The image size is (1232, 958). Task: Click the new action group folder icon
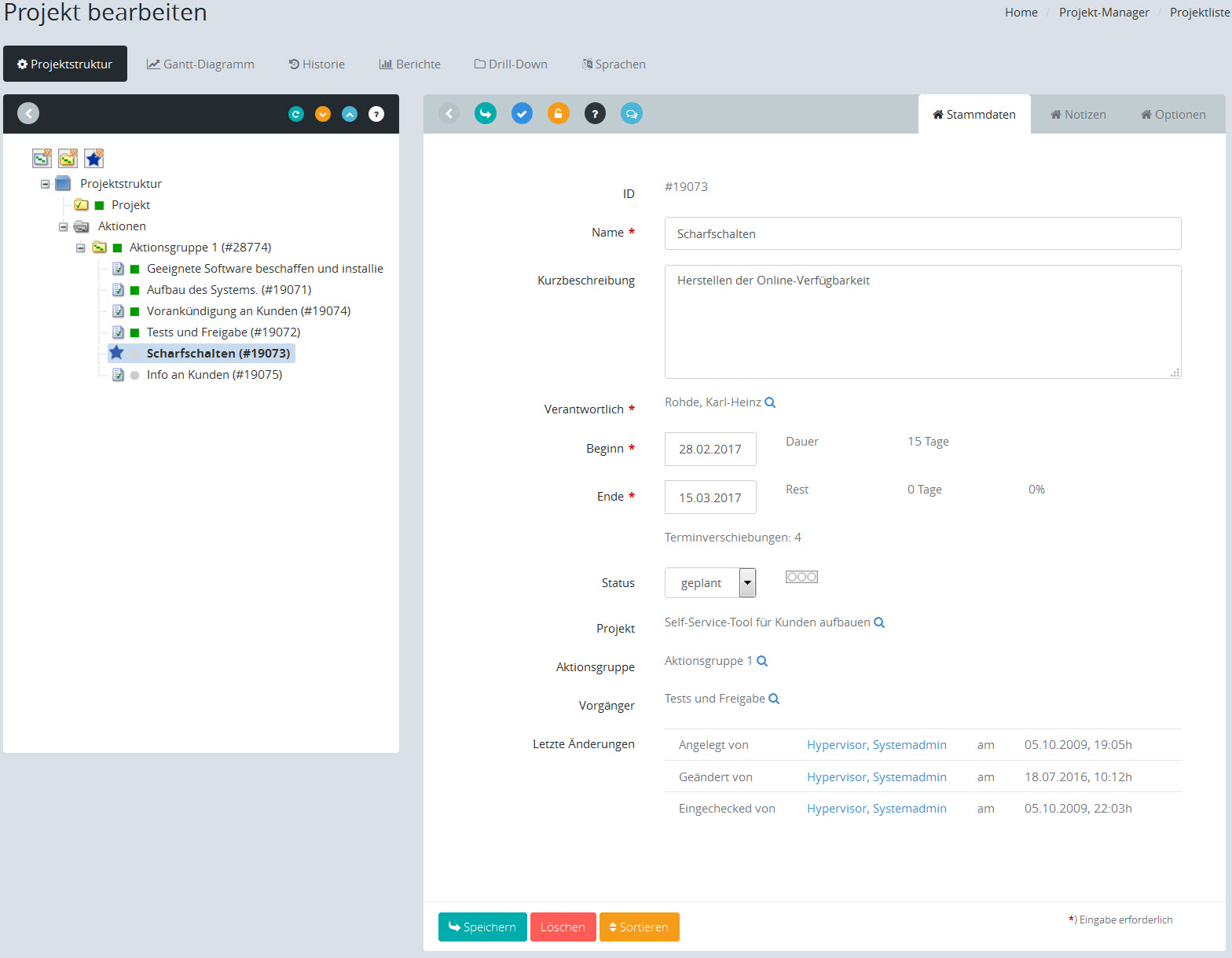(x=68, y=159)
